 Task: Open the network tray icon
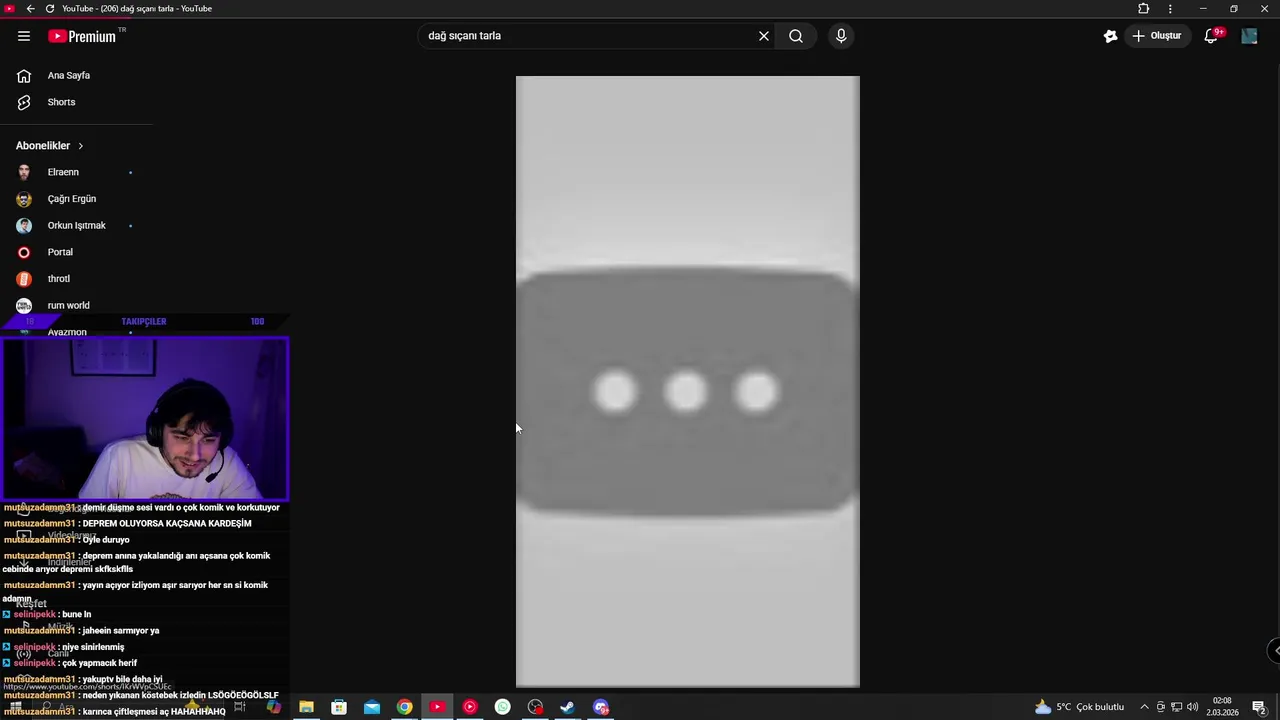tap(1177, 707)
